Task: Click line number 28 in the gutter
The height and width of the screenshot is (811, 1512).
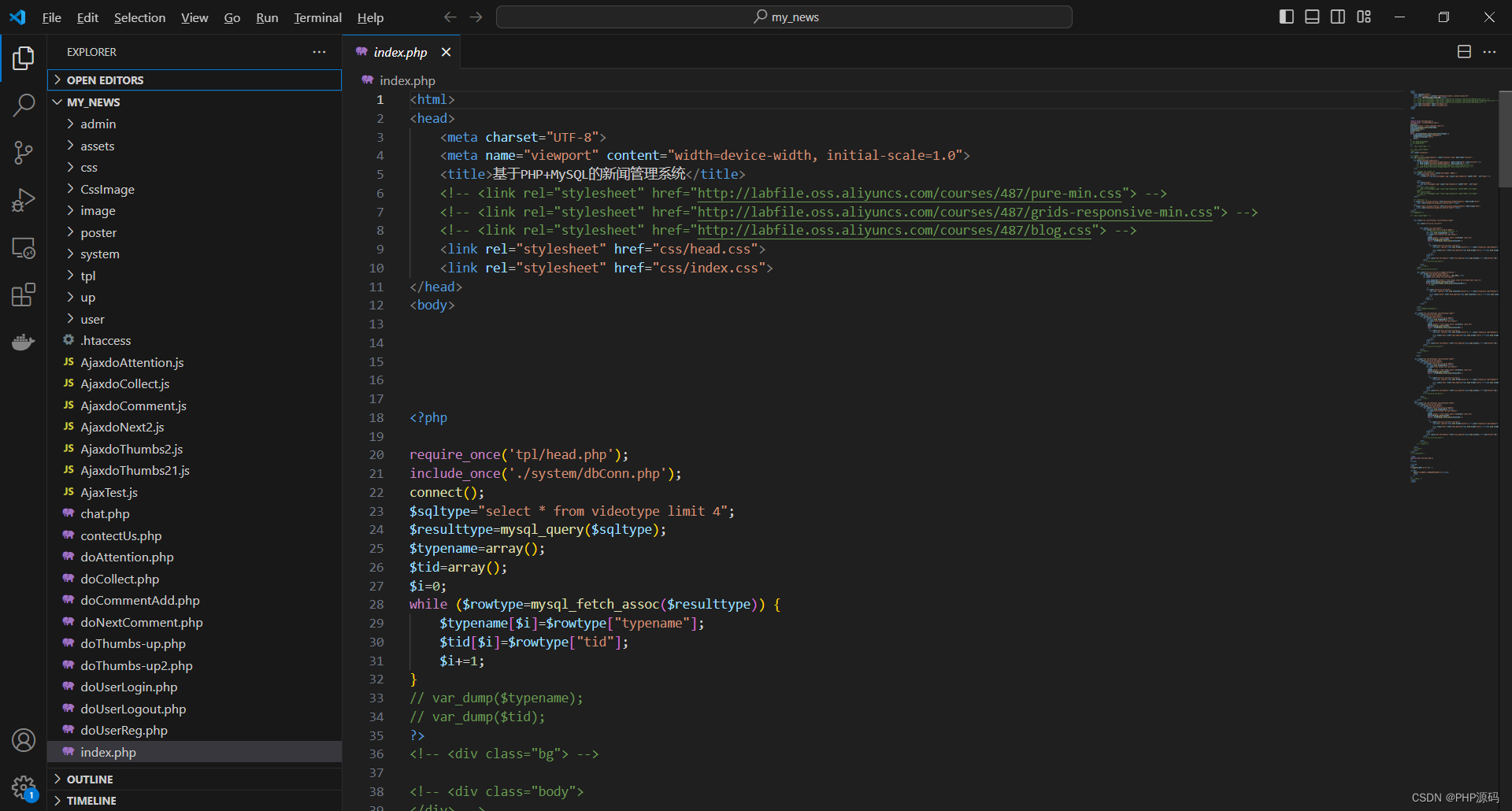Action: click(376, 604)
